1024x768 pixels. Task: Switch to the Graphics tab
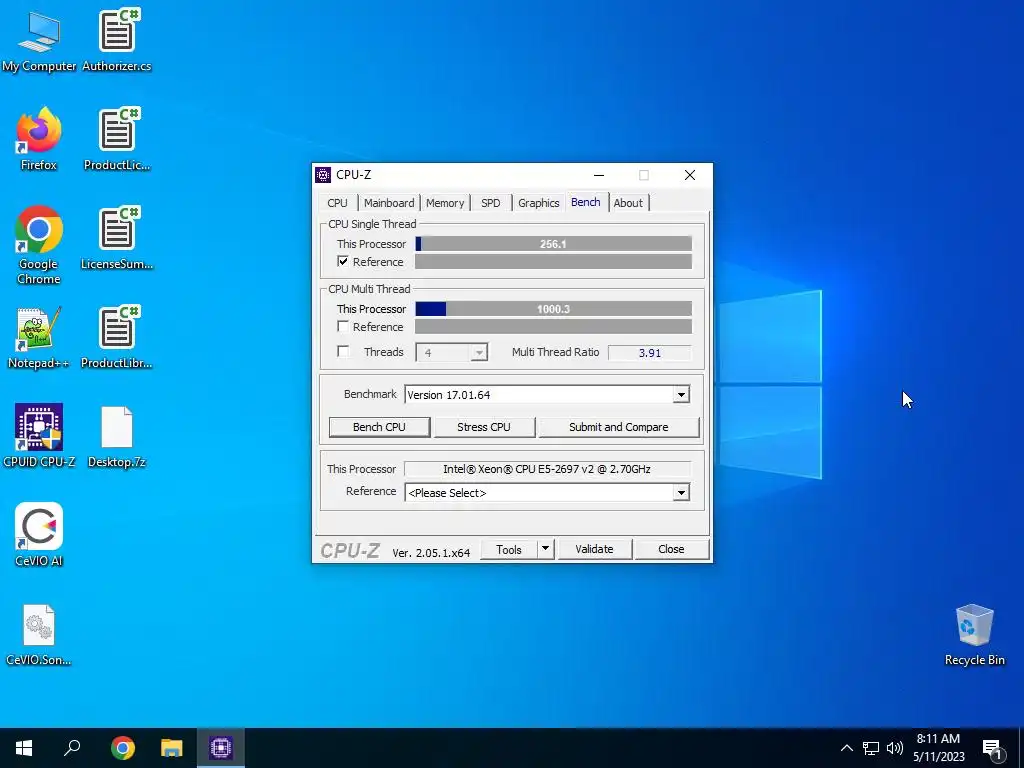539,203
